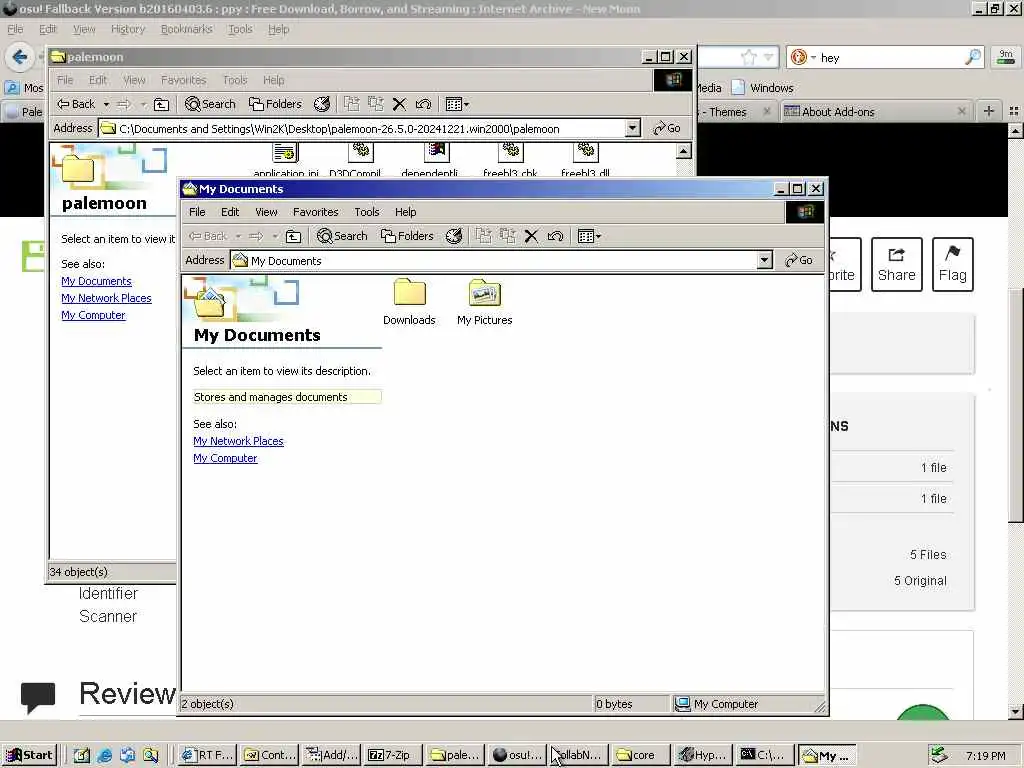
Task: Open Views dropdown in palemoon window toolbar
Action: (456, 104)
